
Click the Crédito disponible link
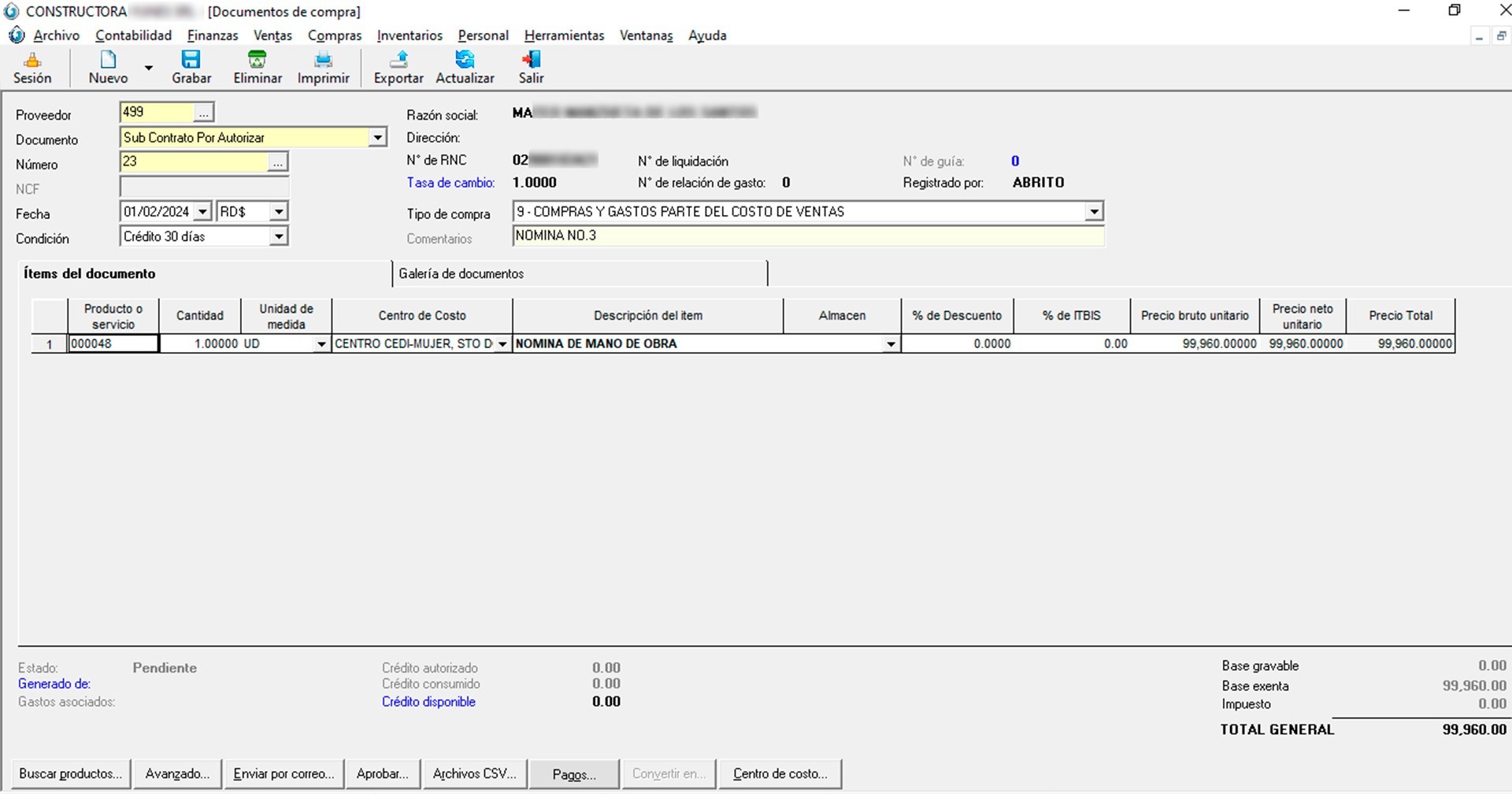pos(428,702)
